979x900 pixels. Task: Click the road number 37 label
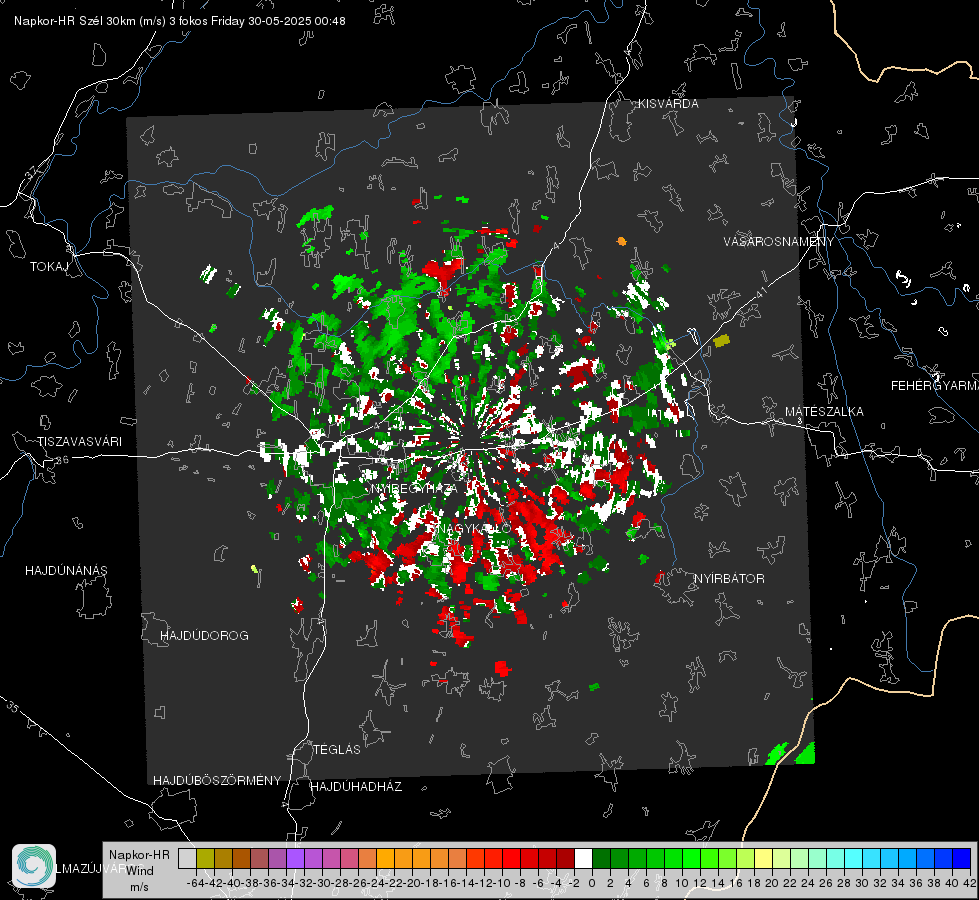pyautogui.click(x=32, y=172)
